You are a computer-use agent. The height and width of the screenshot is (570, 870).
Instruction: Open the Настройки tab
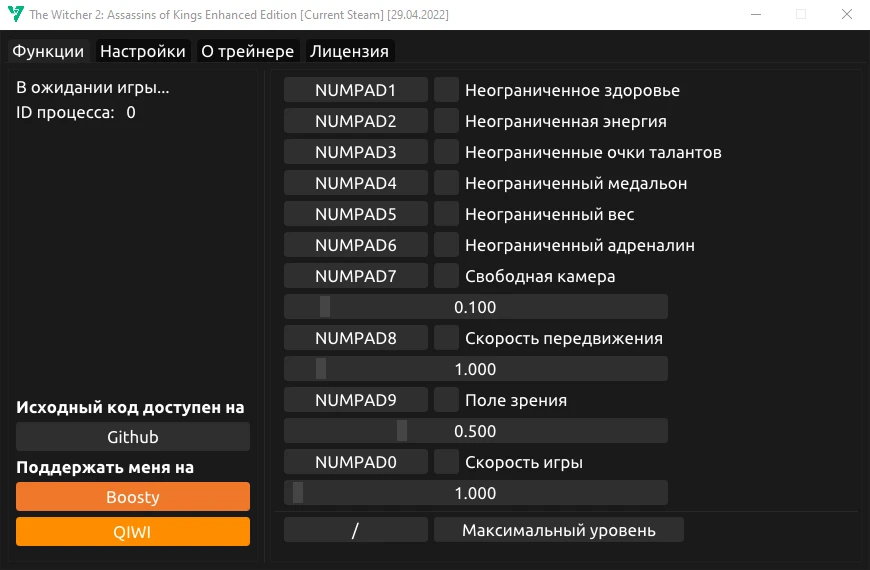pyautogui.click(x=143, y=51)
